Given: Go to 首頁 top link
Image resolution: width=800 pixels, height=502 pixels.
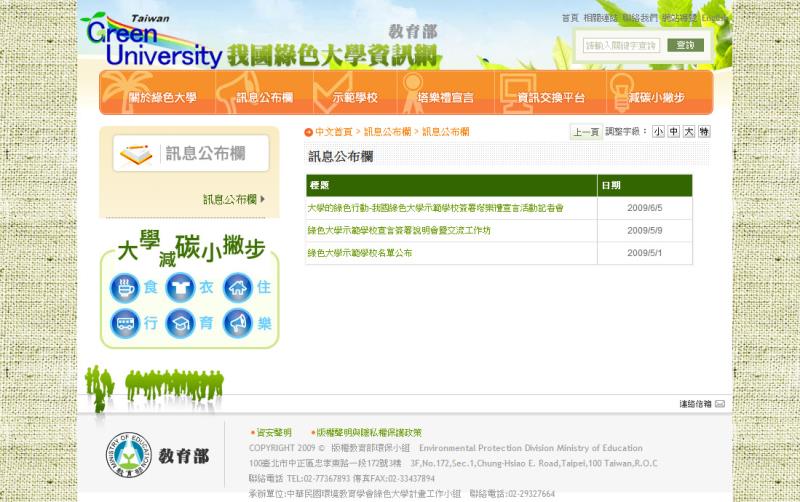Looking at the screenshot, I should pyautogui.click(x=570, y=18).
